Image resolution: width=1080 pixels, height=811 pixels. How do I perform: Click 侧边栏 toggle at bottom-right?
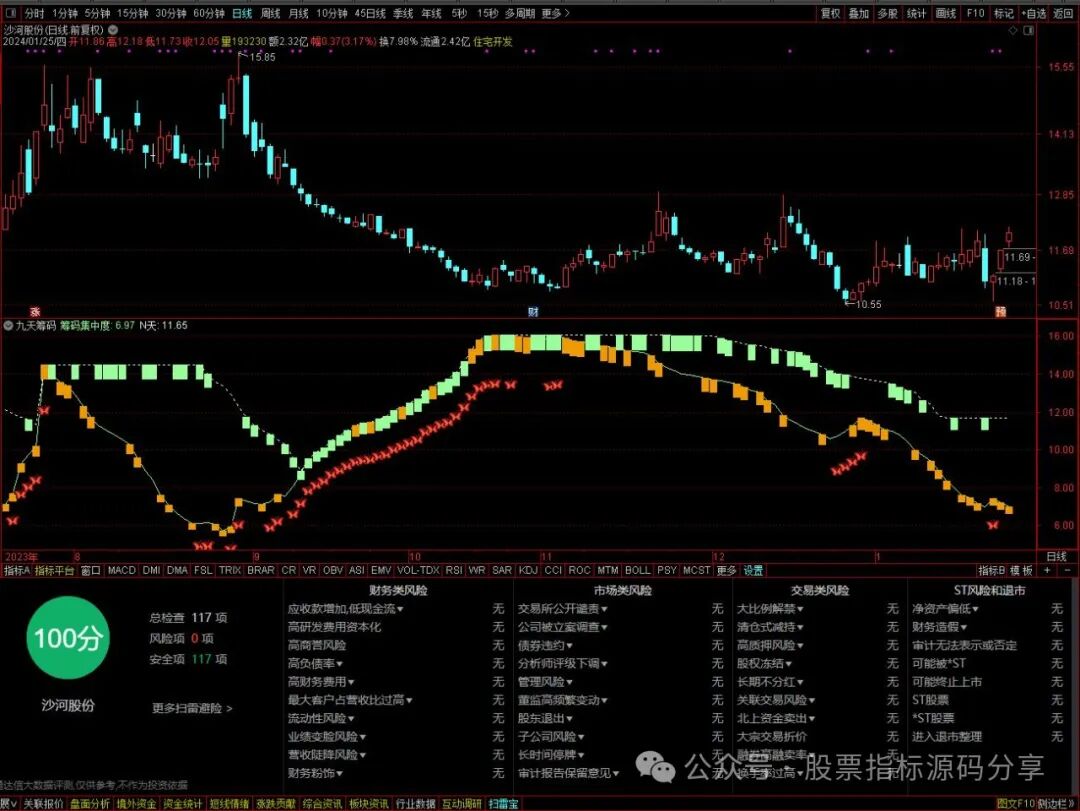1055,803
